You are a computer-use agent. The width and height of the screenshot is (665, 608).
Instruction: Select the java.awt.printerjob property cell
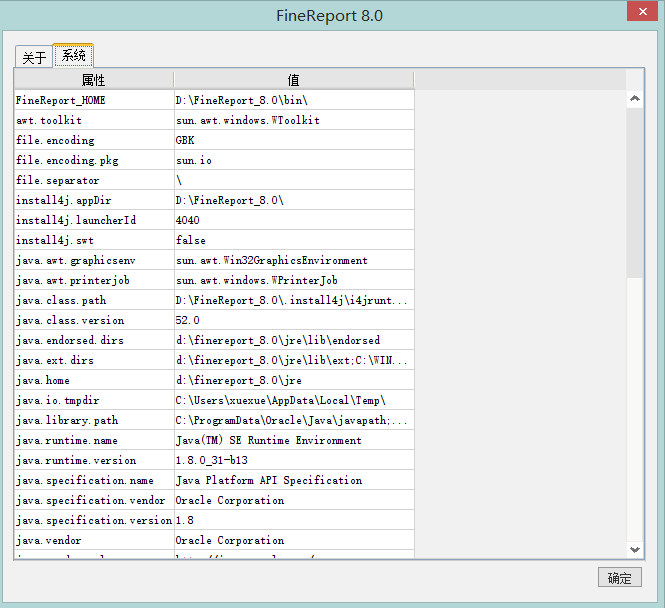[x=94, y=280]
